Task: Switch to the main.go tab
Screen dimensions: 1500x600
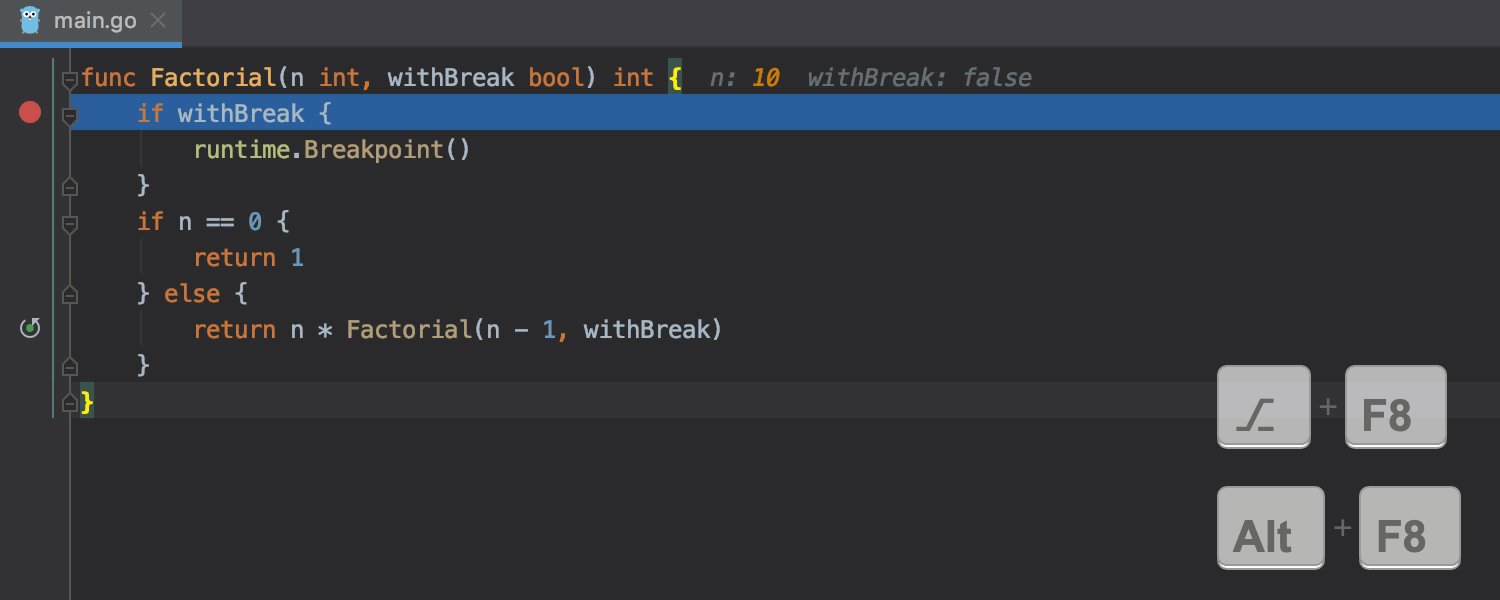Action: [x=94, y=21]
